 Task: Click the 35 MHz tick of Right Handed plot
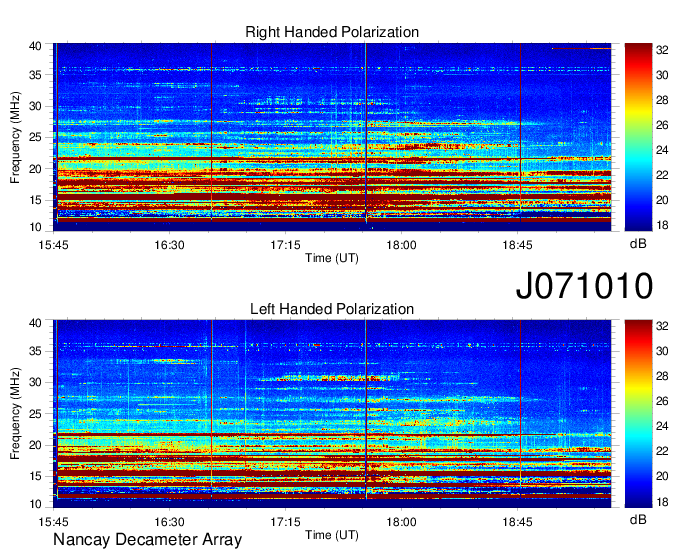tap(35, 75)
